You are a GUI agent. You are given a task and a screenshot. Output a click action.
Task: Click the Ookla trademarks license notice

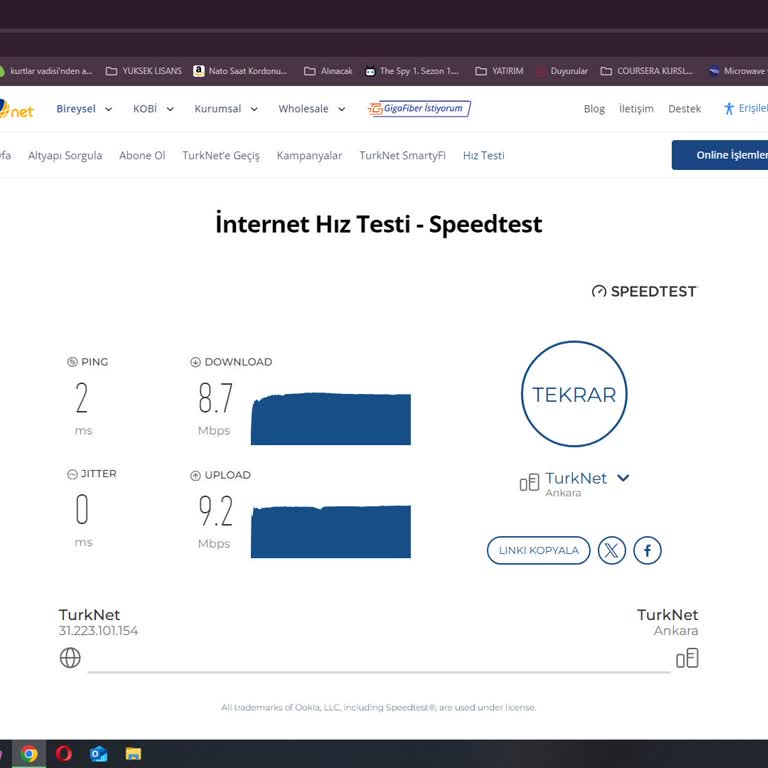click(379, 707)
